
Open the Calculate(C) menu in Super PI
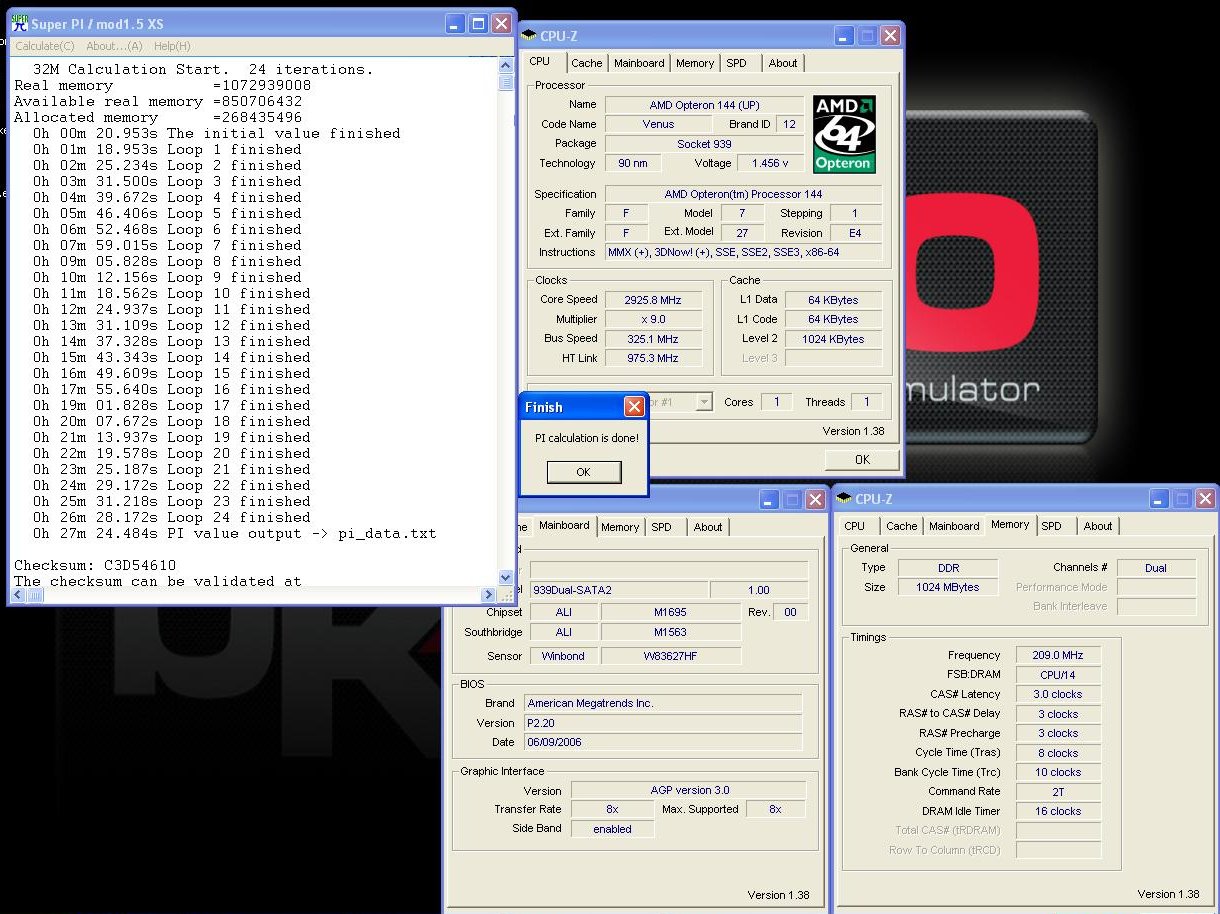(44, 46)
